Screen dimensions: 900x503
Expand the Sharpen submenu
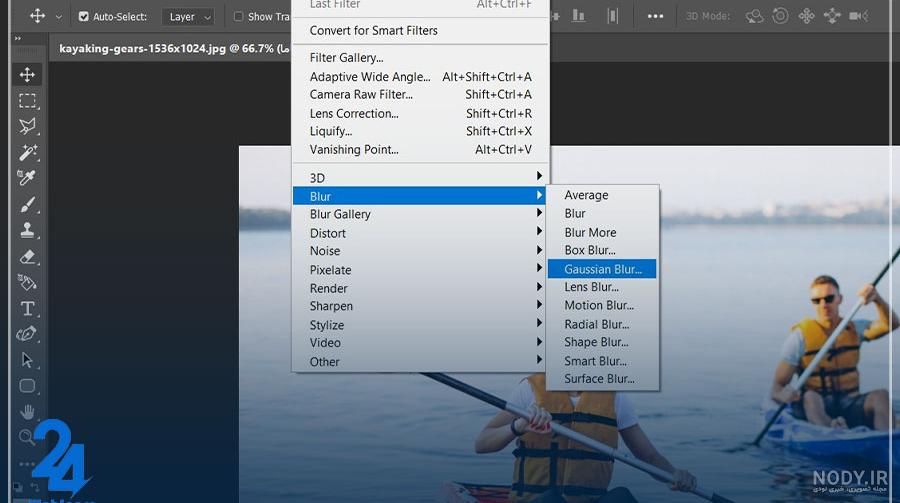[x=419, y=306]
